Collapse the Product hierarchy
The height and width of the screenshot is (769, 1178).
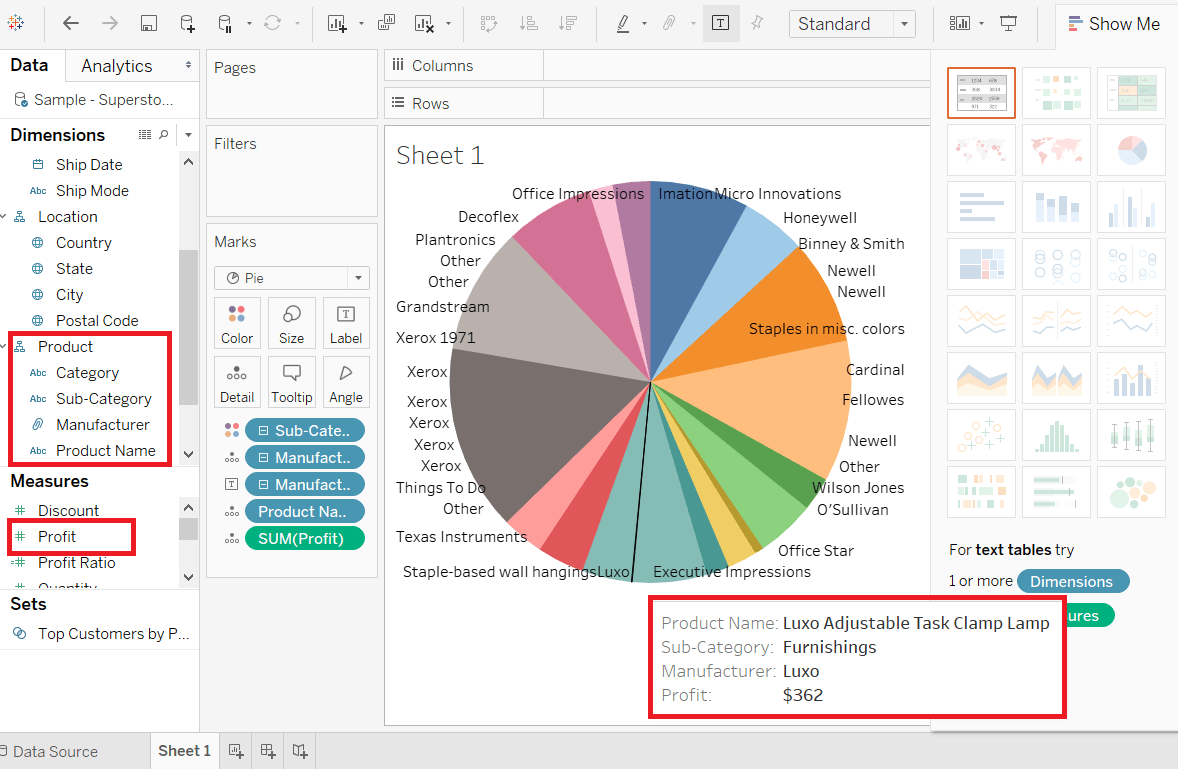tap(4, 347)
